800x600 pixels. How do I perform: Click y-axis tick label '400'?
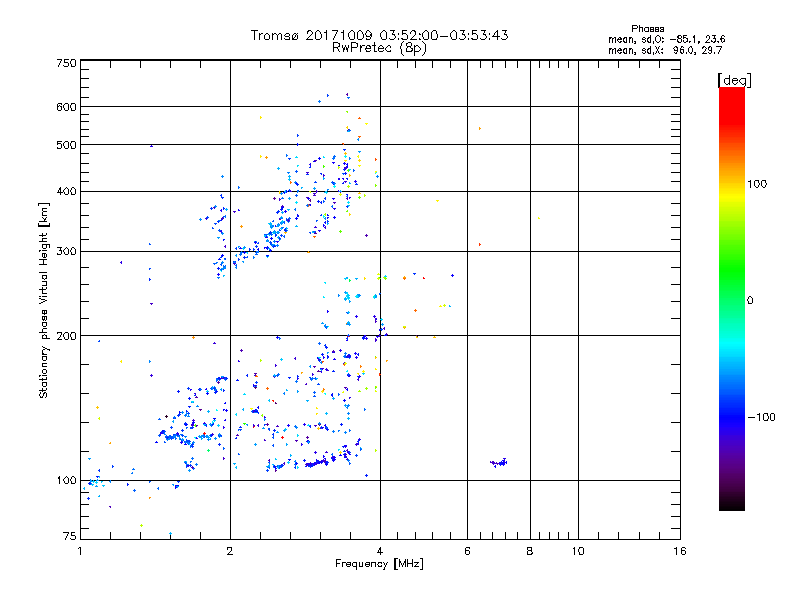66,191
